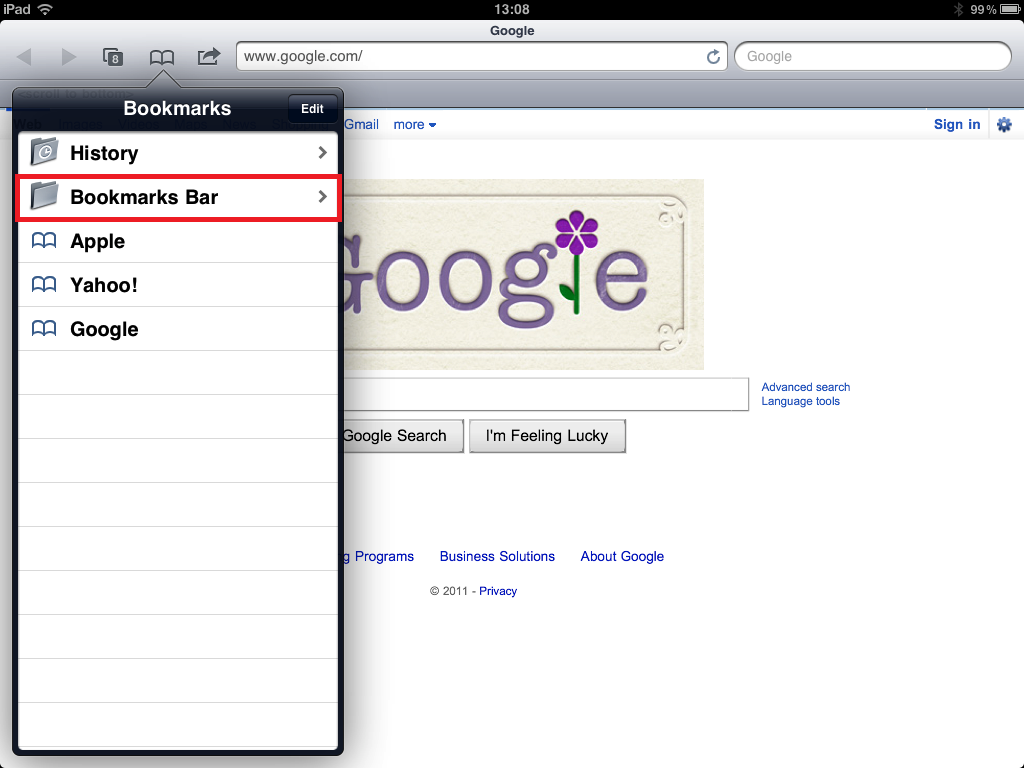Open the tabs pages icon
This screenshot has width=1024, height=768.
point(114,57)
